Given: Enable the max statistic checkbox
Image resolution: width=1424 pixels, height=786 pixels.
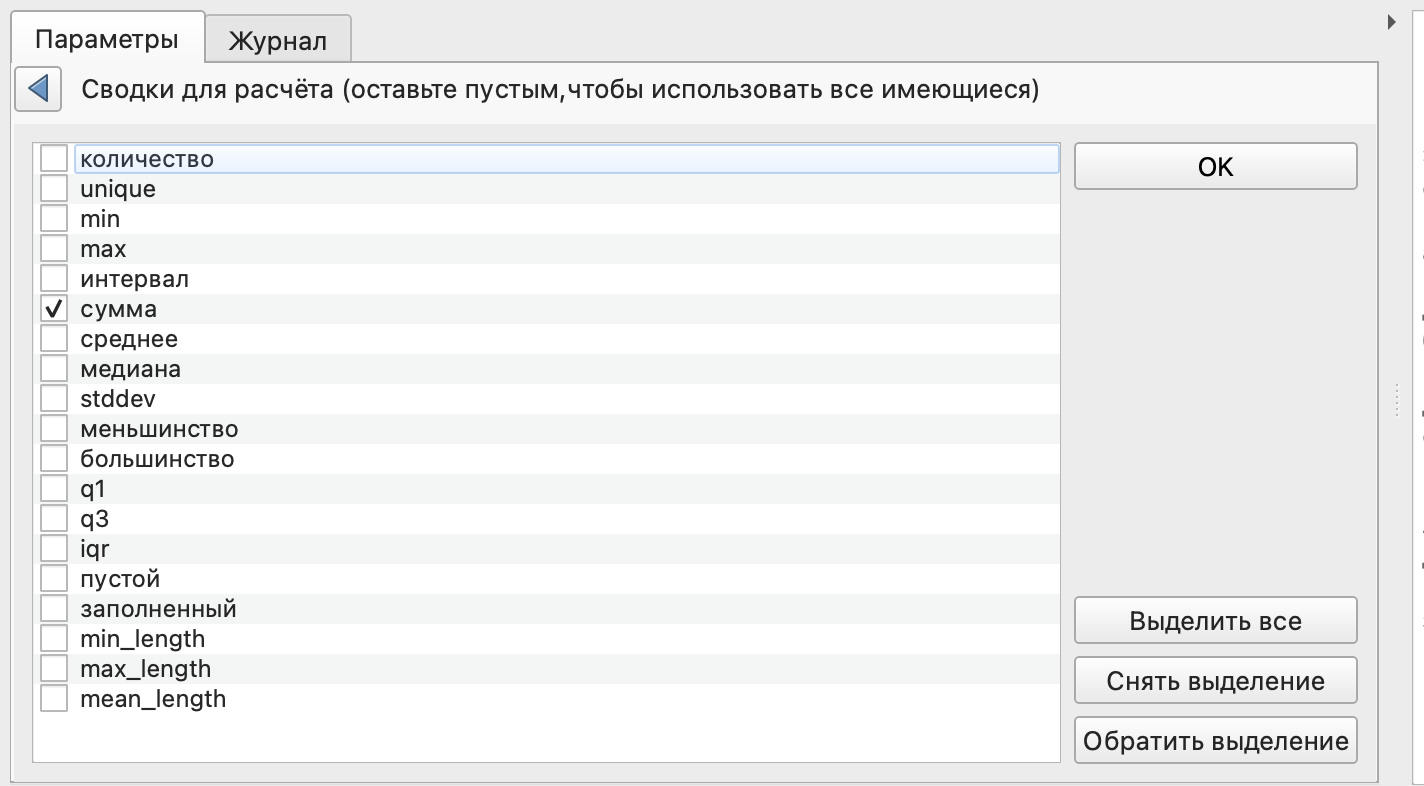Looking at the screenshot, I should pos(54,249).
